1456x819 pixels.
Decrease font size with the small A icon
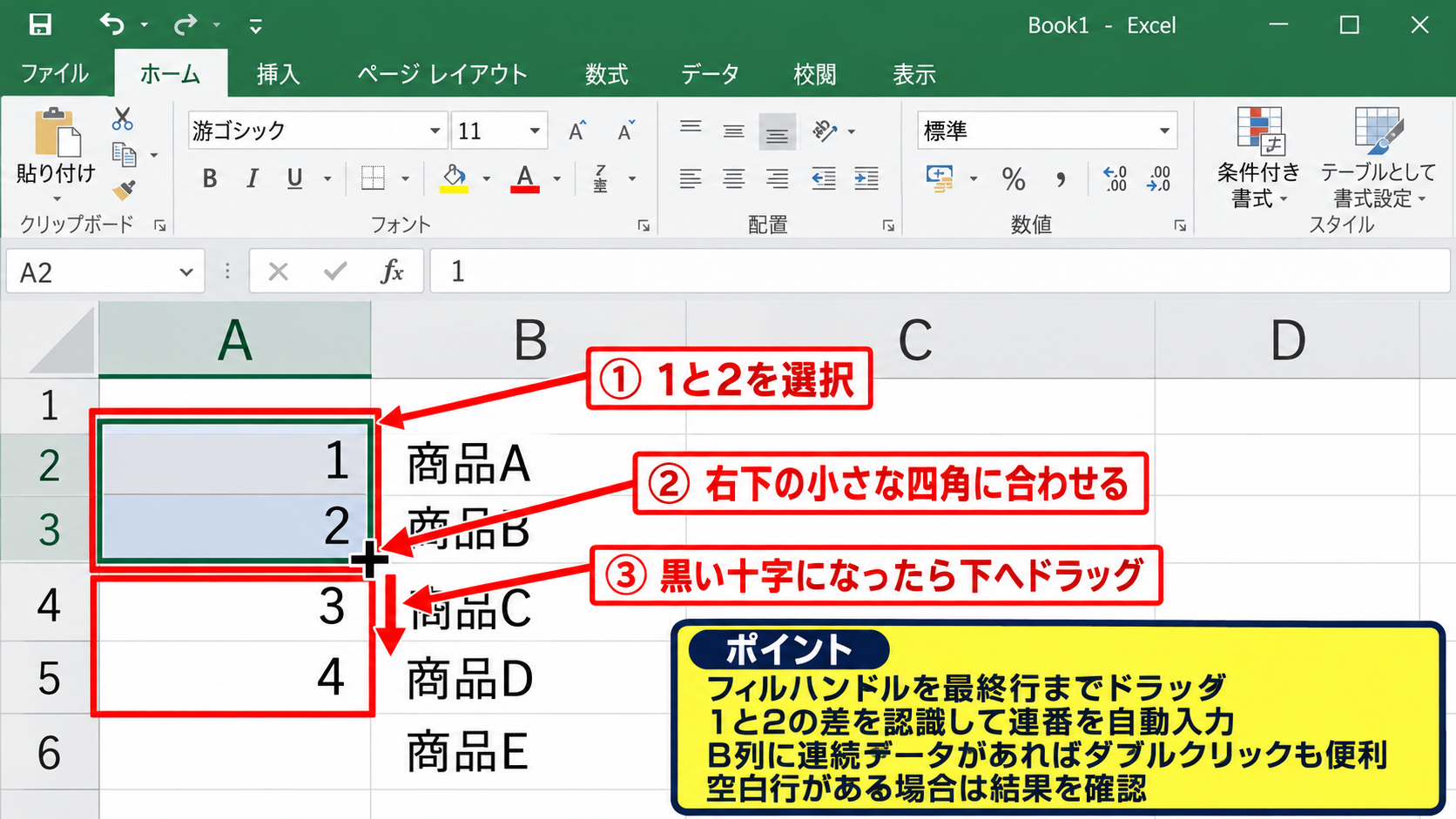[x=626, y=131]
